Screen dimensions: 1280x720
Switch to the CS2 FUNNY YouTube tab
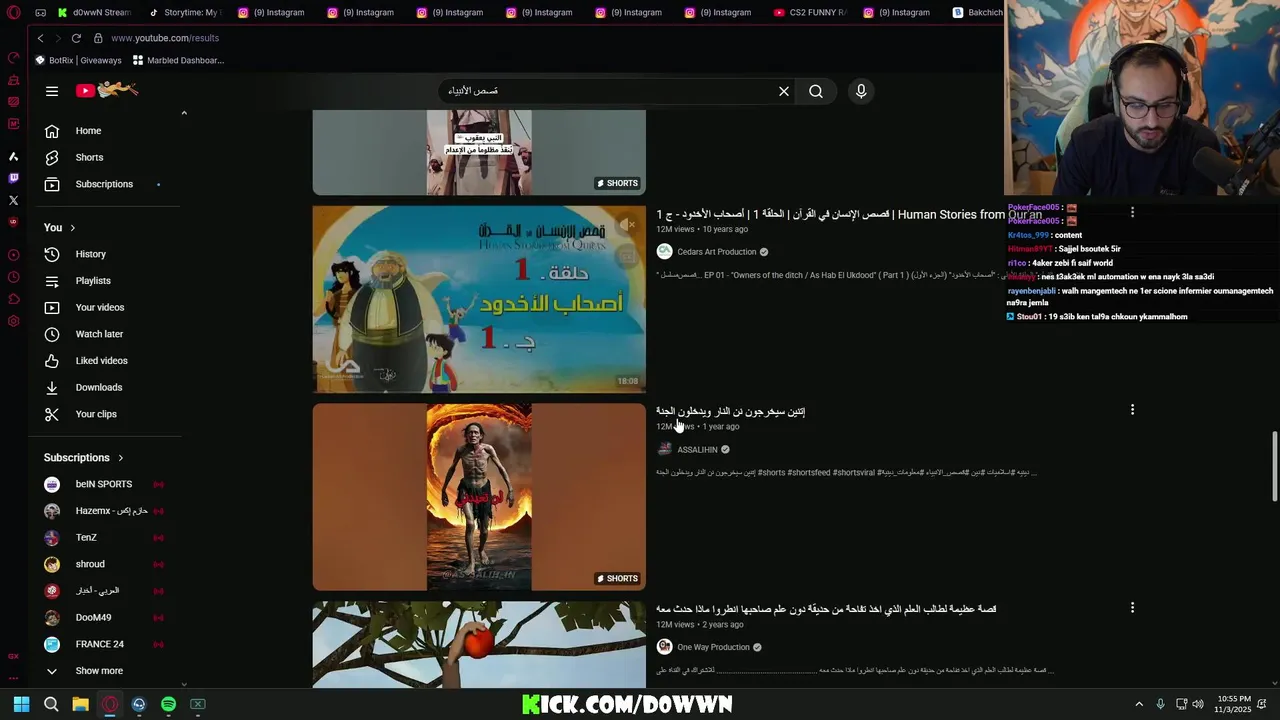pos(810,13)
